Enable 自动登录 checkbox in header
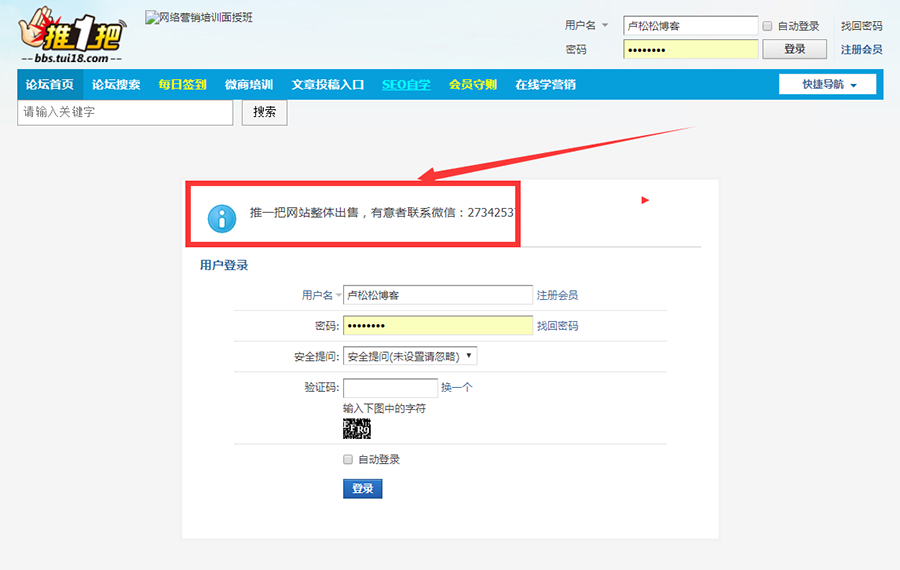 [x=767, y=27]
